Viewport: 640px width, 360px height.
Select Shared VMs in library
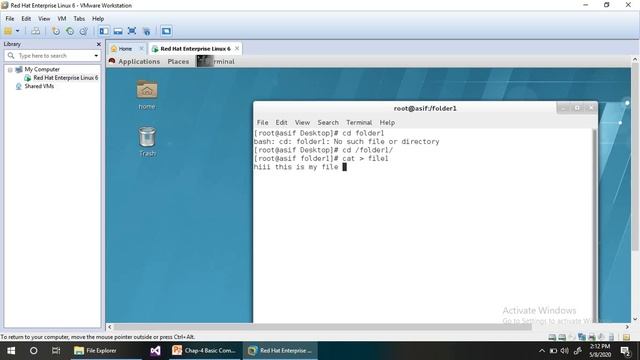[39, 87]
